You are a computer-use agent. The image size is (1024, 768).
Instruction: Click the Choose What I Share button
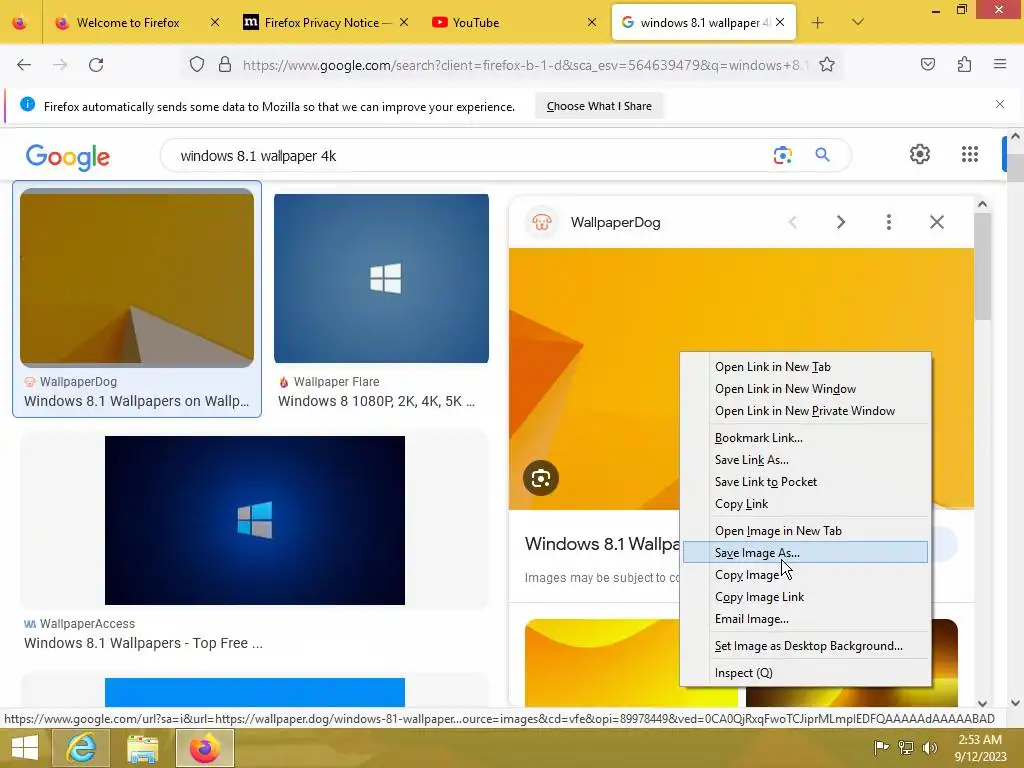tap(599, 106)
